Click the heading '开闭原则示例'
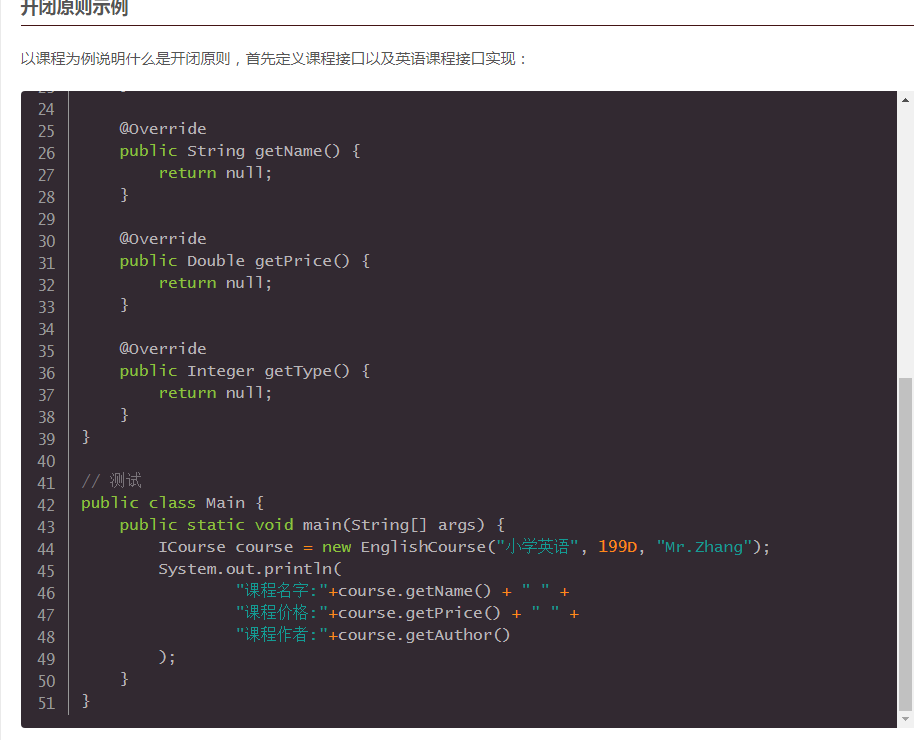Viewport: 923px width, 740px height. [74, 7]
